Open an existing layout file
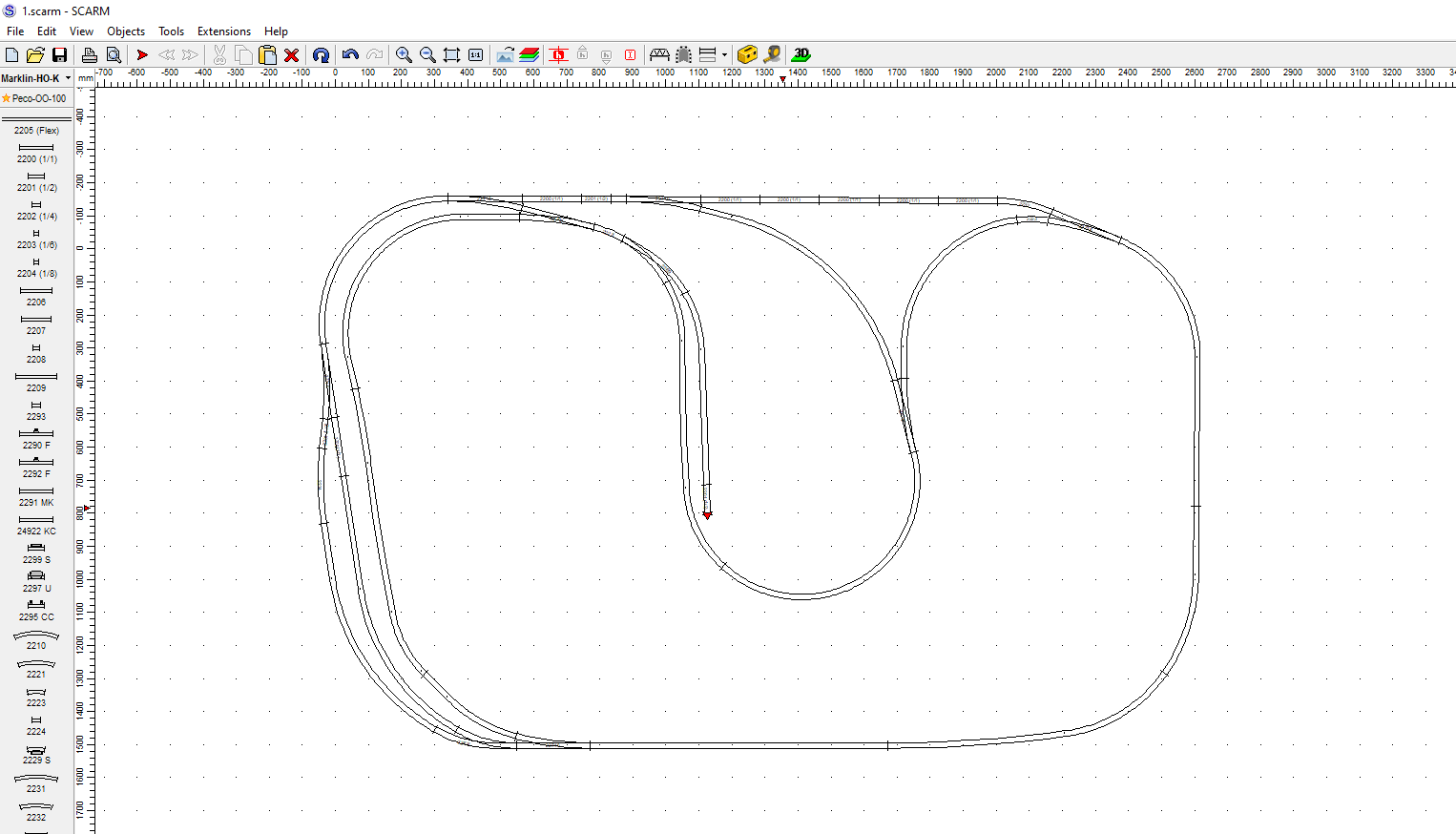Viewport: 1456px width, 834px height. coord(35,55)
